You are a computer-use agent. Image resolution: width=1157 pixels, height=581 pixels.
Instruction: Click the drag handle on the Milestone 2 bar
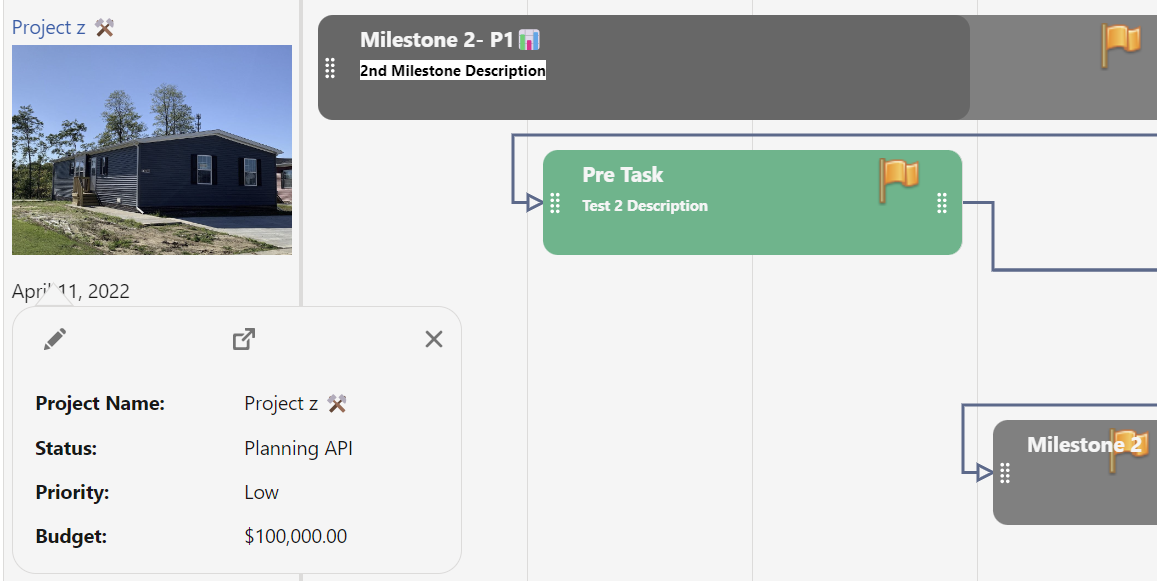(1004, 472)
